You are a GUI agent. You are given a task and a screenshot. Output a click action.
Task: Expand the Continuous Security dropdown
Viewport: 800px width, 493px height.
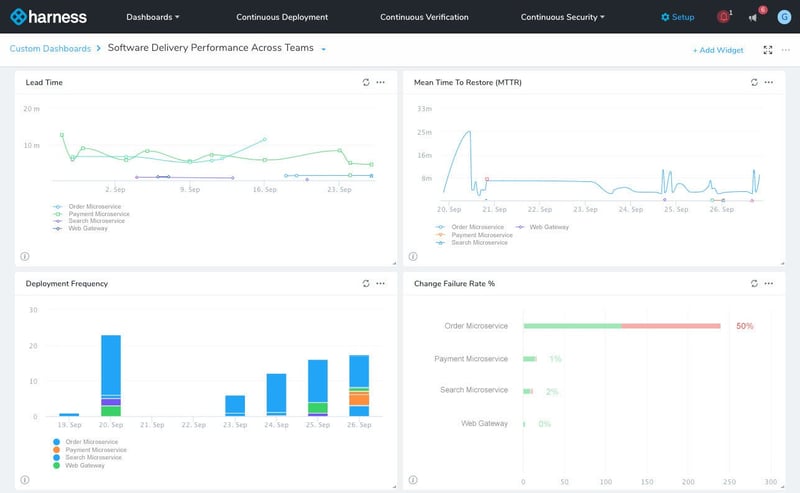coord(563,17)
